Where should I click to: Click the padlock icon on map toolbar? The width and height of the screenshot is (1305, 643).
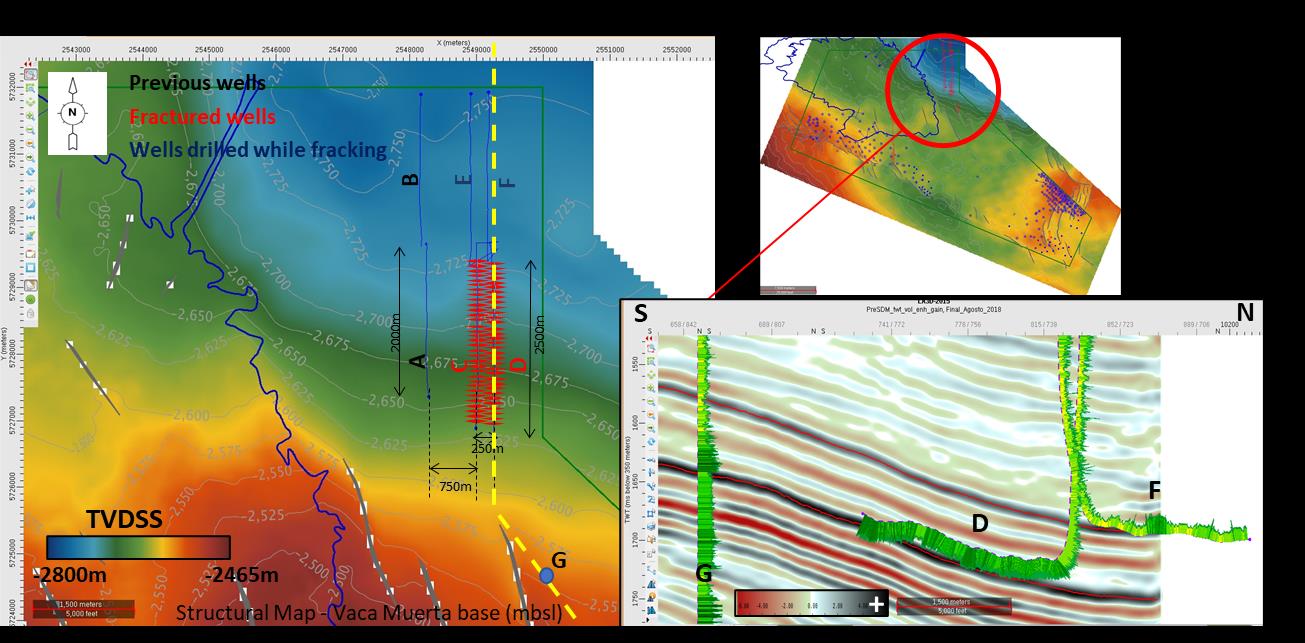pos(30,313)
